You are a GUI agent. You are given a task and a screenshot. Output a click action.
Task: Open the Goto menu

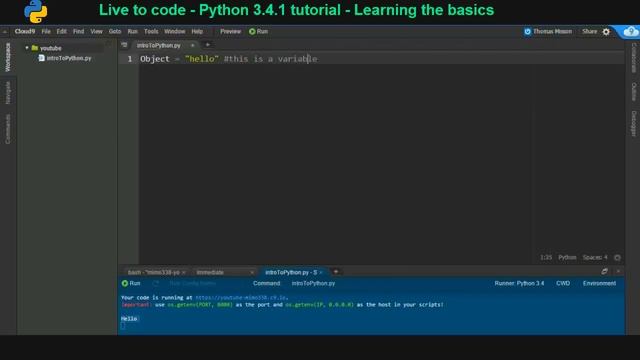[x=115, y=31]
